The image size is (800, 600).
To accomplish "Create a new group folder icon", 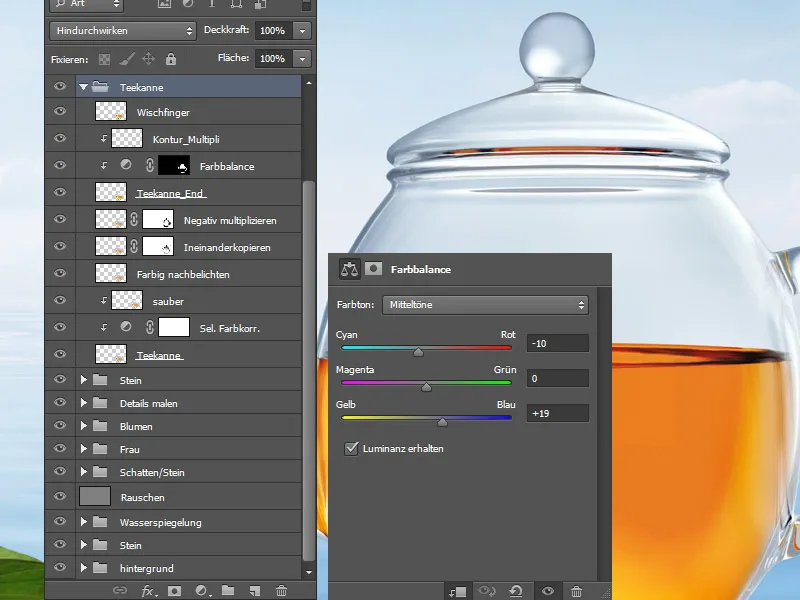I will [228, 591].
